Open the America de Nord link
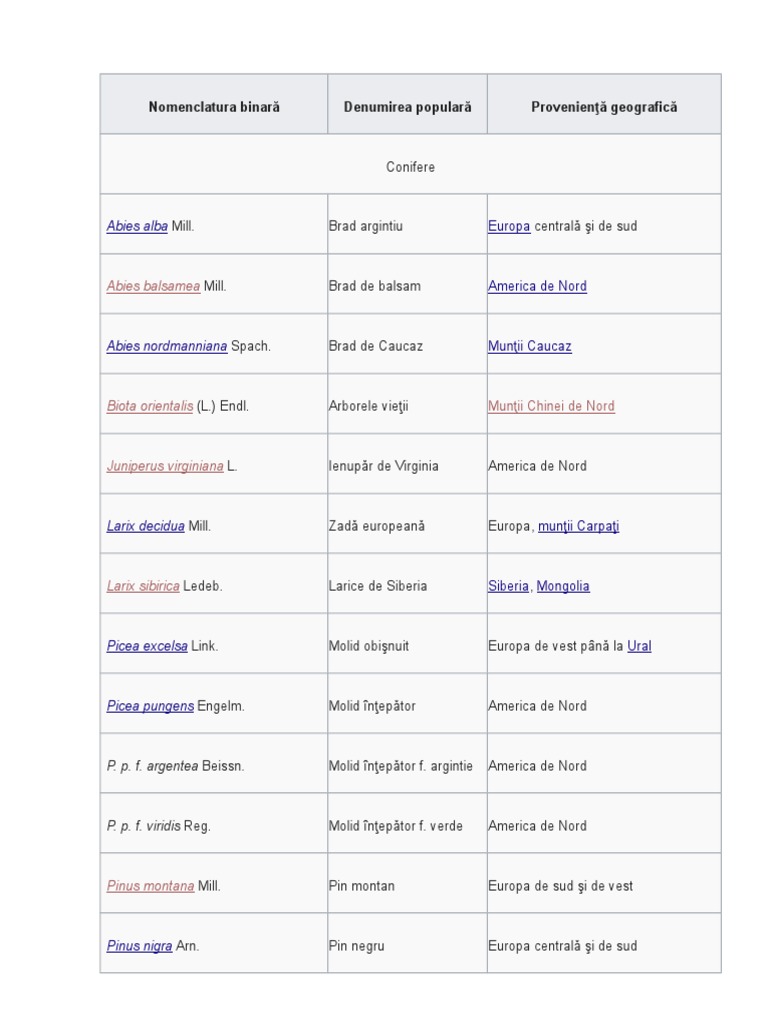The image size is (768, 1024). [x=537, y=286]
